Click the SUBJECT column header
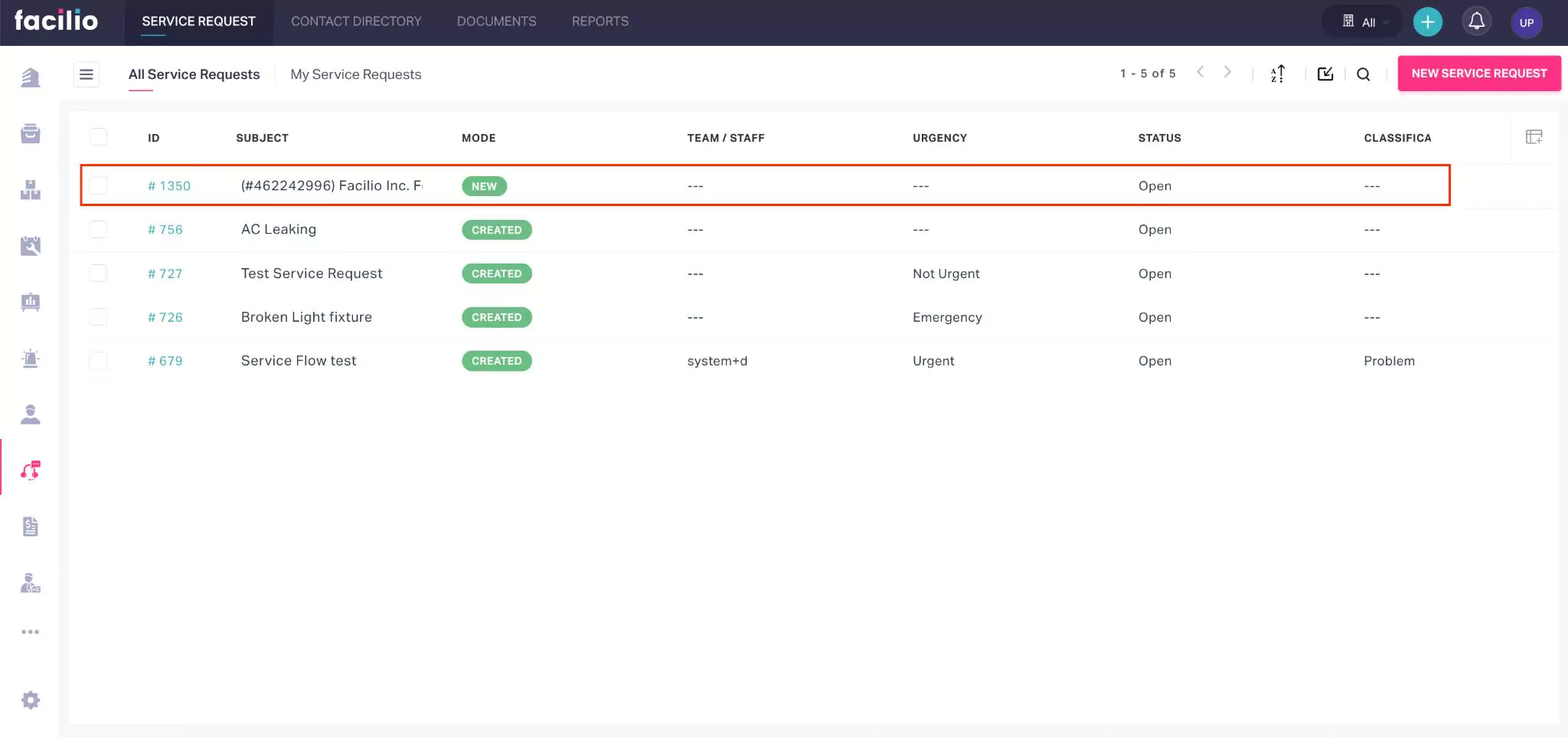Image resolution: width=1568 pixels, height=737 pixels. coord(262,138)
